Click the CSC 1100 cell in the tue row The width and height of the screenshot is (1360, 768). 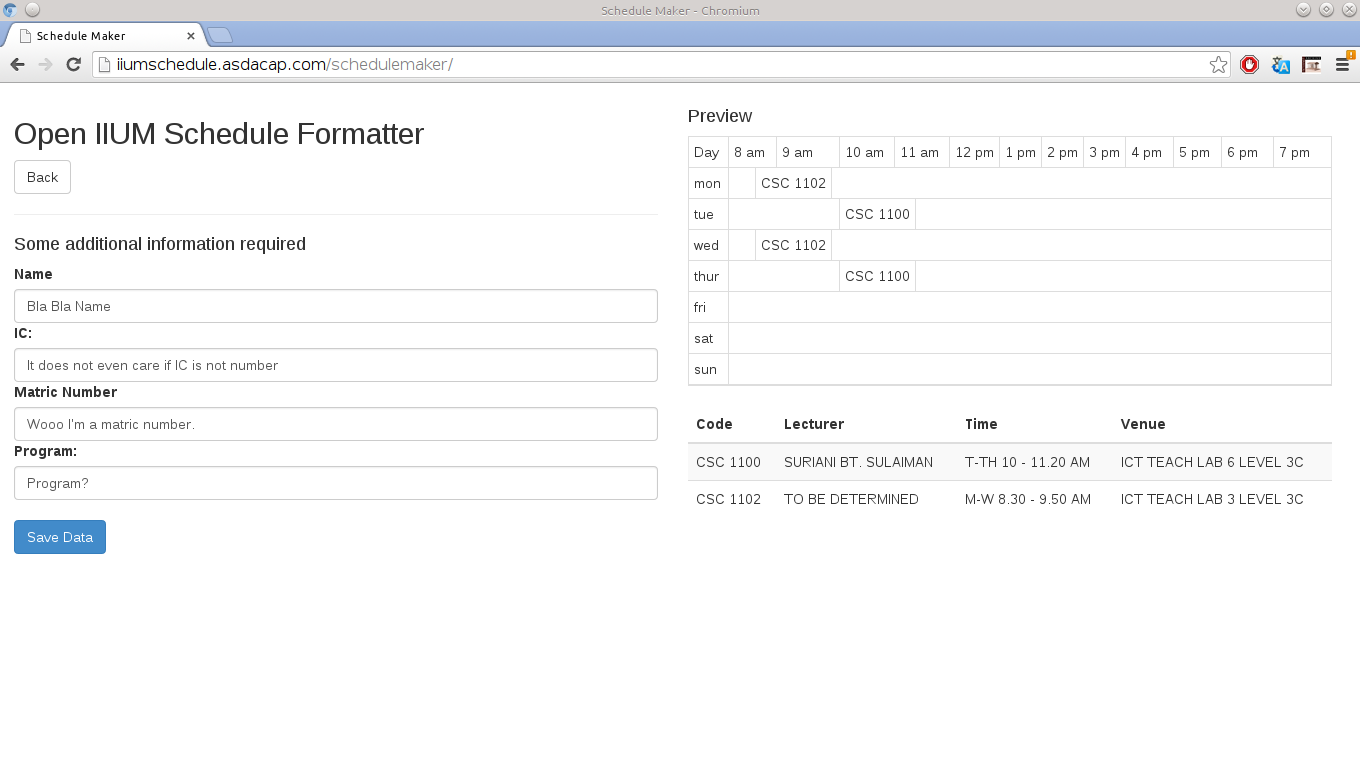877,214
